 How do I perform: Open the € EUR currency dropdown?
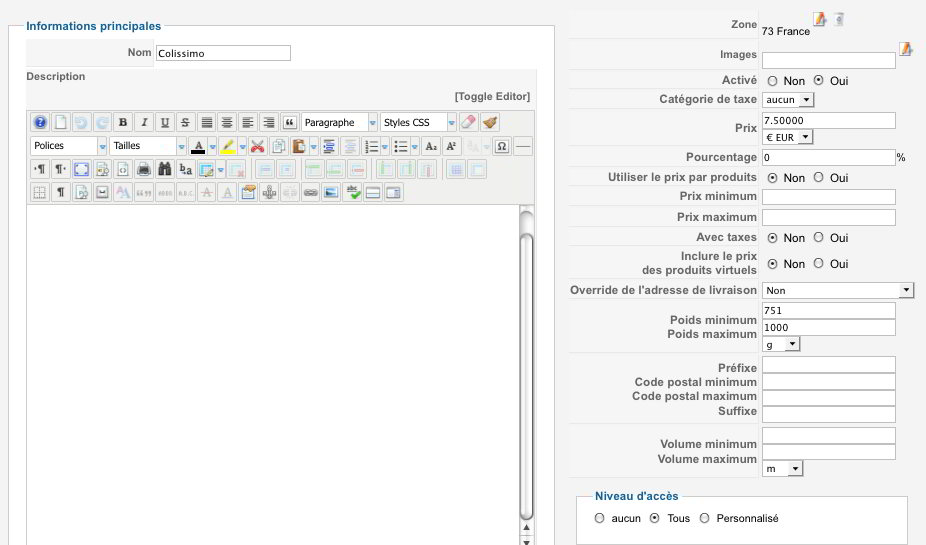pos(787,137)
